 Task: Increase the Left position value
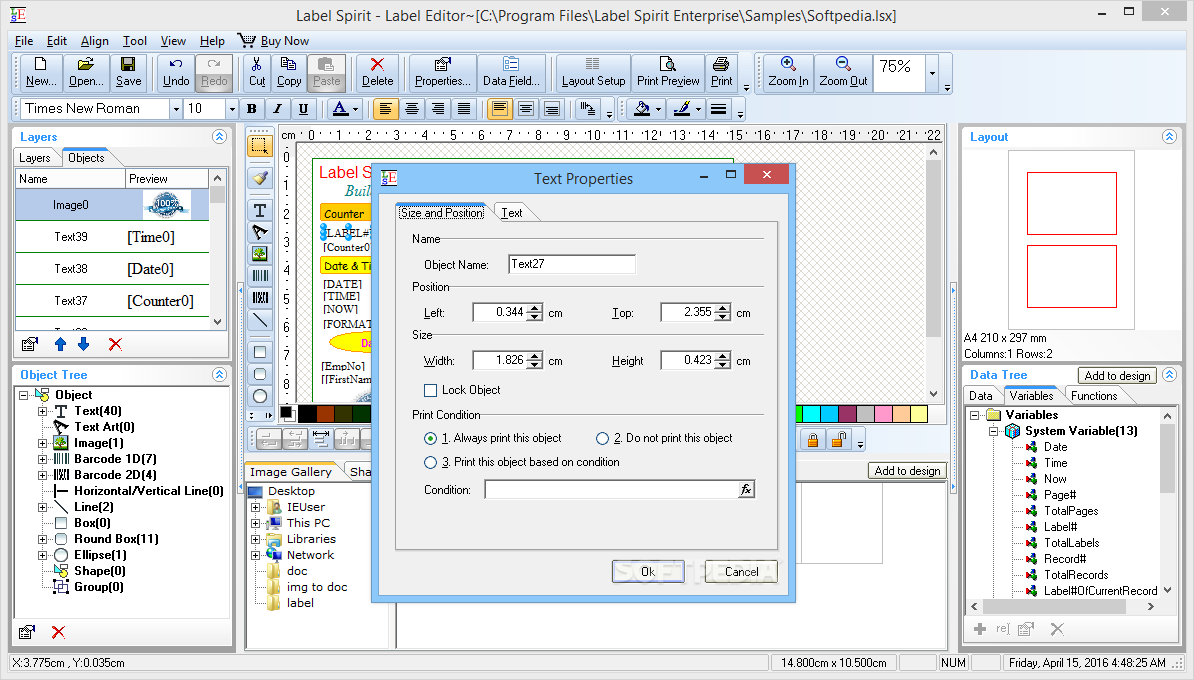point(535,308)
